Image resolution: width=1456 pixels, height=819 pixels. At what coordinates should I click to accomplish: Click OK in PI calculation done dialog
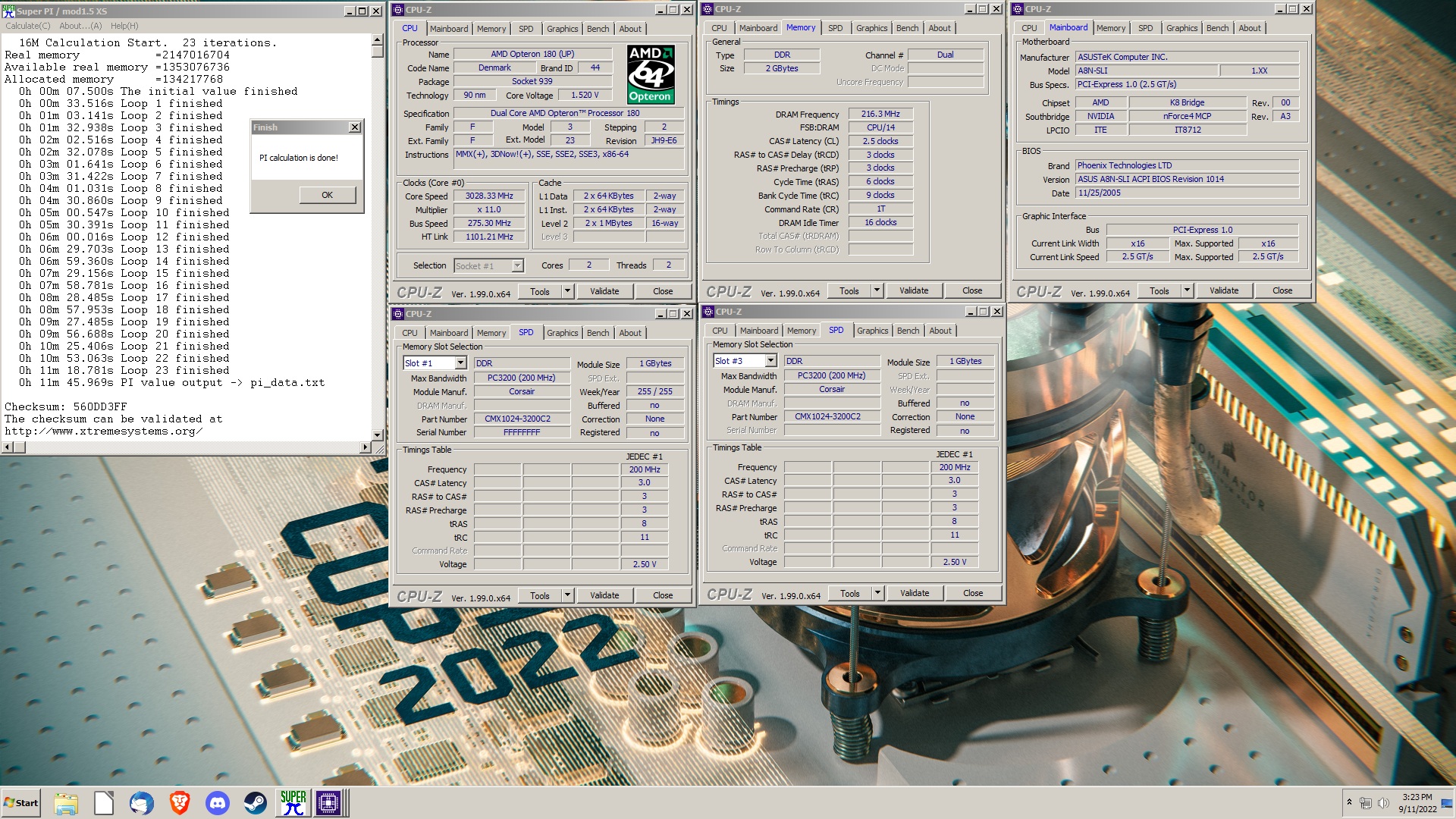(x=327, y=195)
